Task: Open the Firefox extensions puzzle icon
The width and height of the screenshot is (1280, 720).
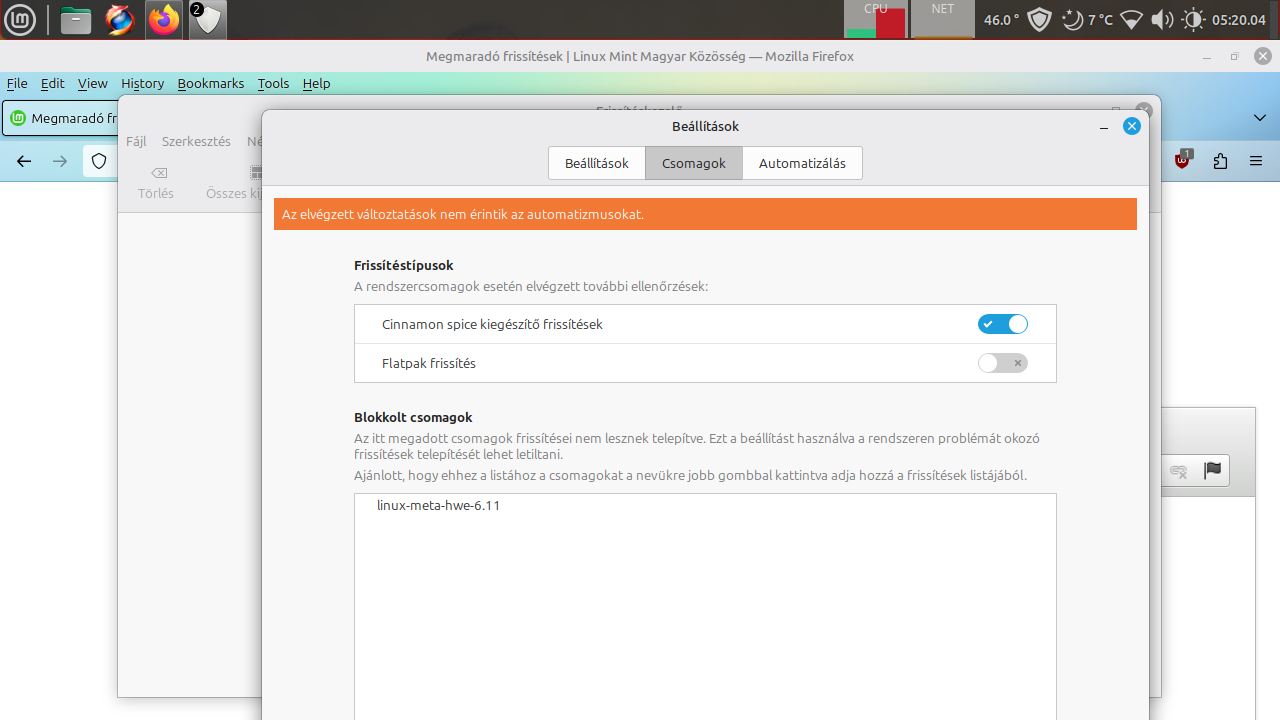Action: coord(1220,161)
